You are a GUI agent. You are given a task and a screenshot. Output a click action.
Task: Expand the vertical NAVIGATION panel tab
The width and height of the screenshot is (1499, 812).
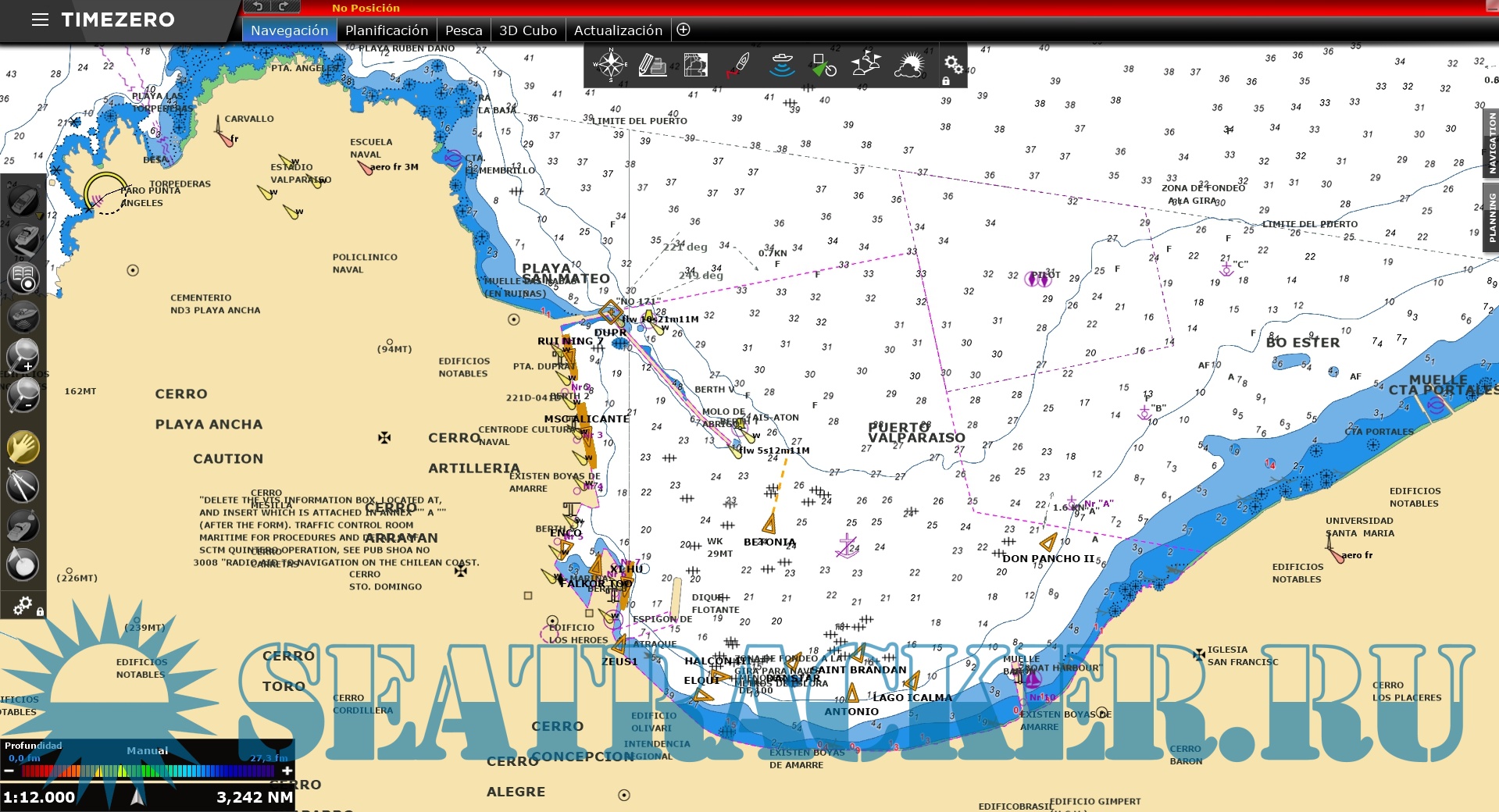tap(1492, 144)
